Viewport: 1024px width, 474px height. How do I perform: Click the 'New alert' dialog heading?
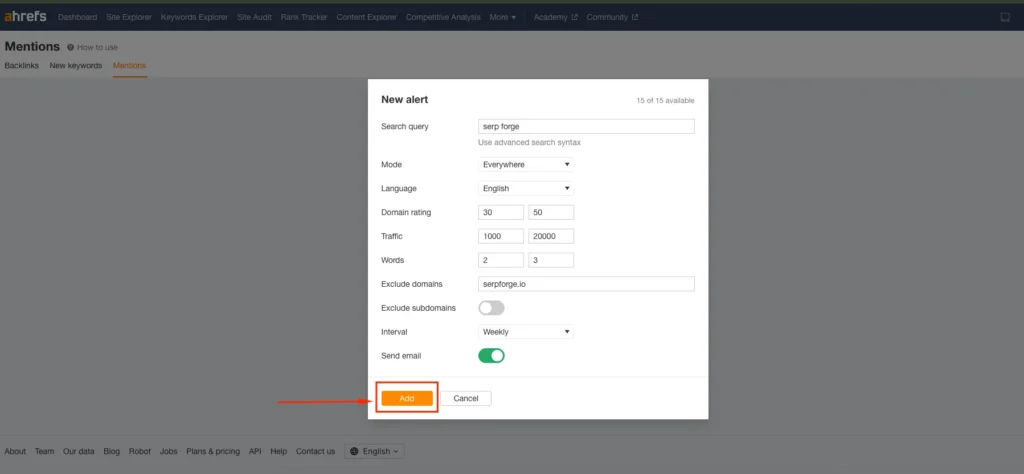(x=404, y=100)
